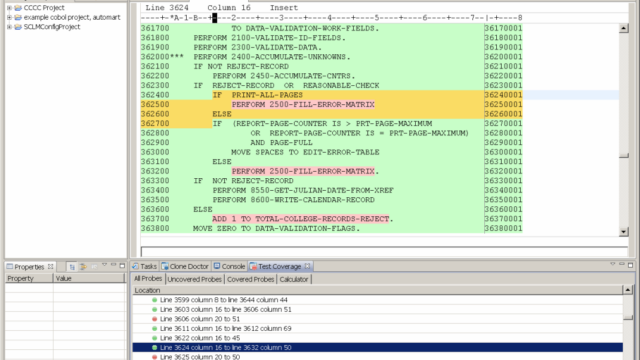Open the Properties view dropdown menu
The width and height of the screenshot is (640, 360).
[104, 265]
